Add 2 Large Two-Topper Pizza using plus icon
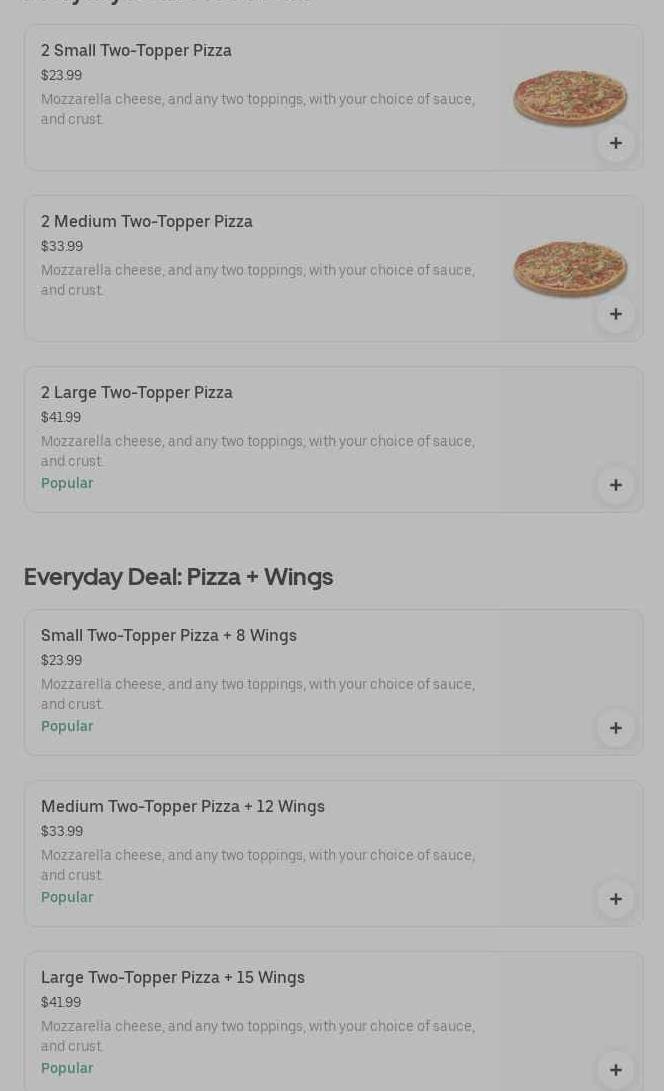Image resolution: width=664 pixels, height=1091 pixels. coord(615,485)
